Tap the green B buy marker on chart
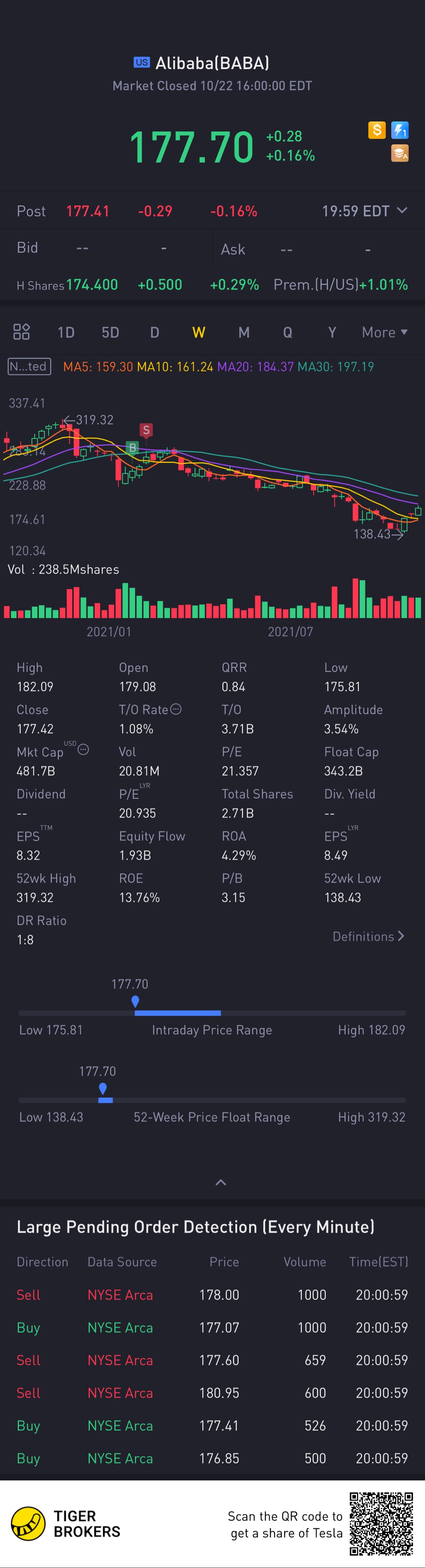 coord(132,448)
